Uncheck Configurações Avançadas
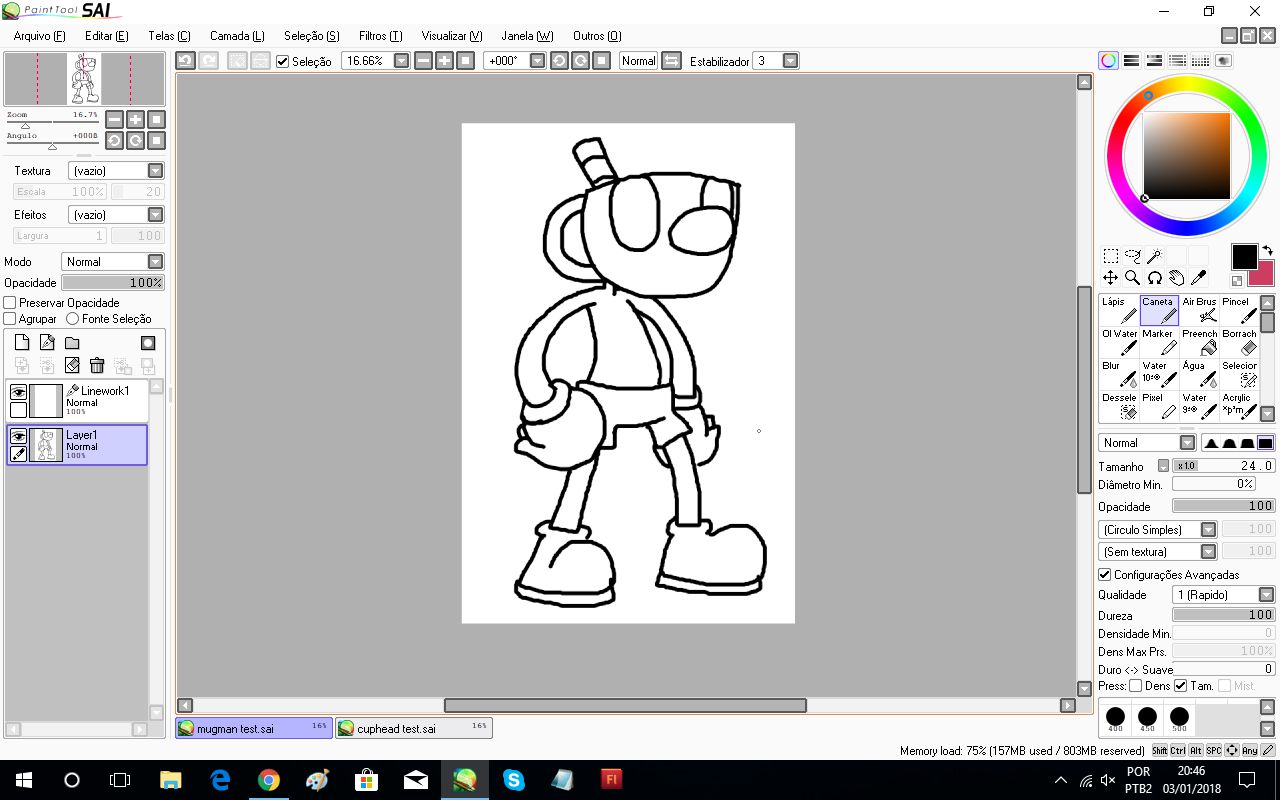 [x=1105, y=575]
